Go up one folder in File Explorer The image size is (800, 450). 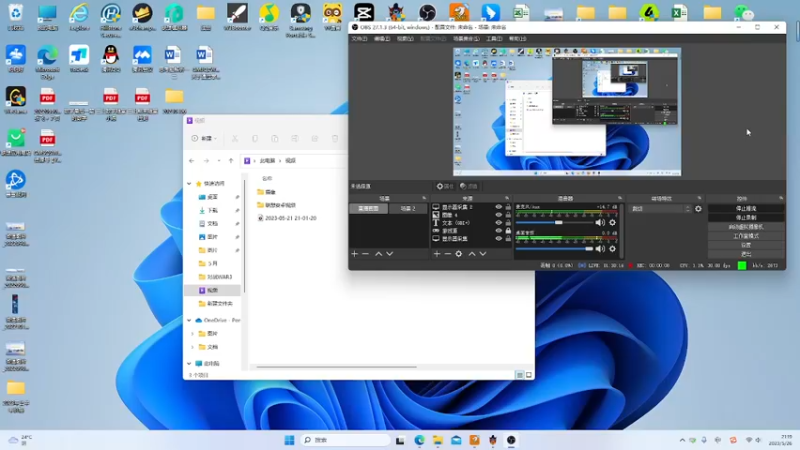coord(231,161)
